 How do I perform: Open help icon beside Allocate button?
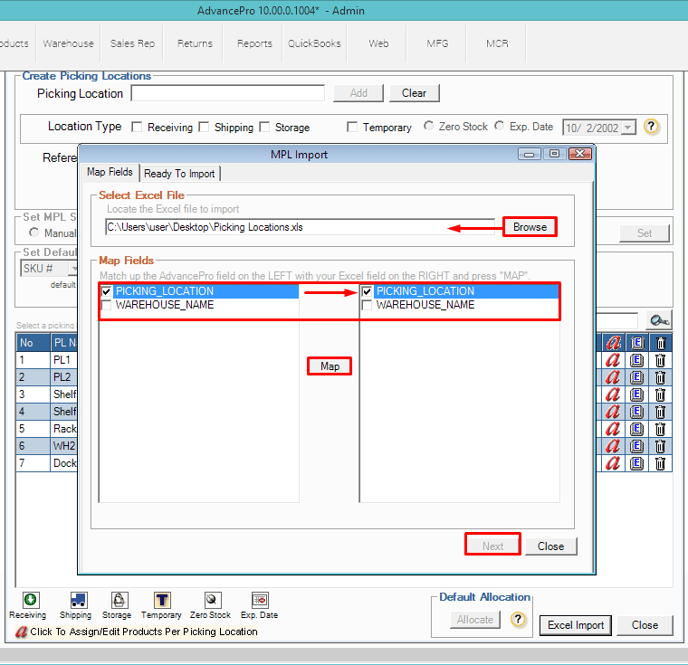tap(518, 619)
